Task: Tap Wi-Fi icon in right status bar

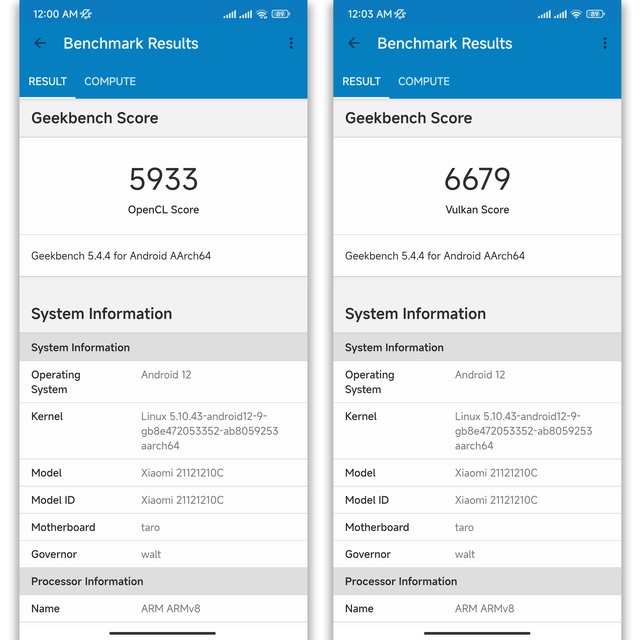Action: click(x=576, y=14)
